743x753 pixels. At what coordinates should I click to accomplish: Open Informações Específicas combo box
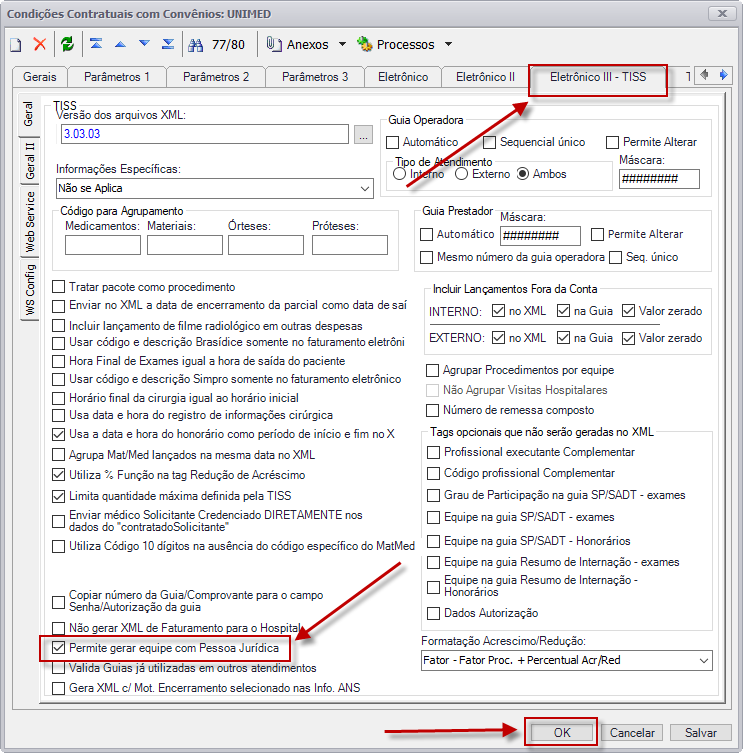215,188
